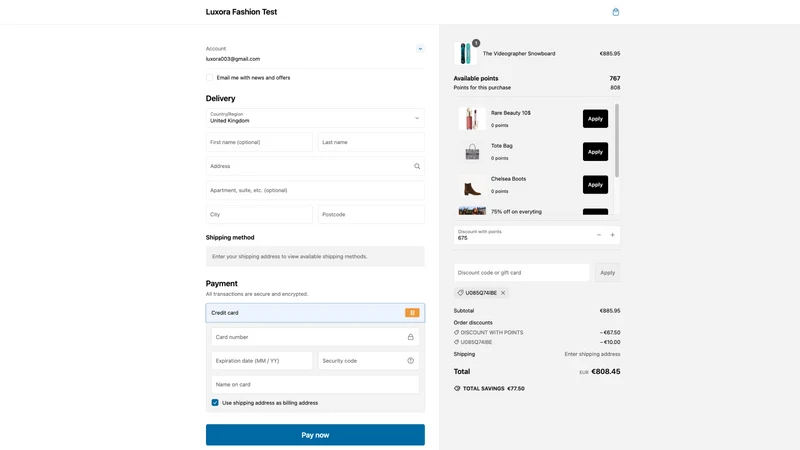Open the shopping bag cart icon
This screenshot has width=800, height=450.
point(615,12)
